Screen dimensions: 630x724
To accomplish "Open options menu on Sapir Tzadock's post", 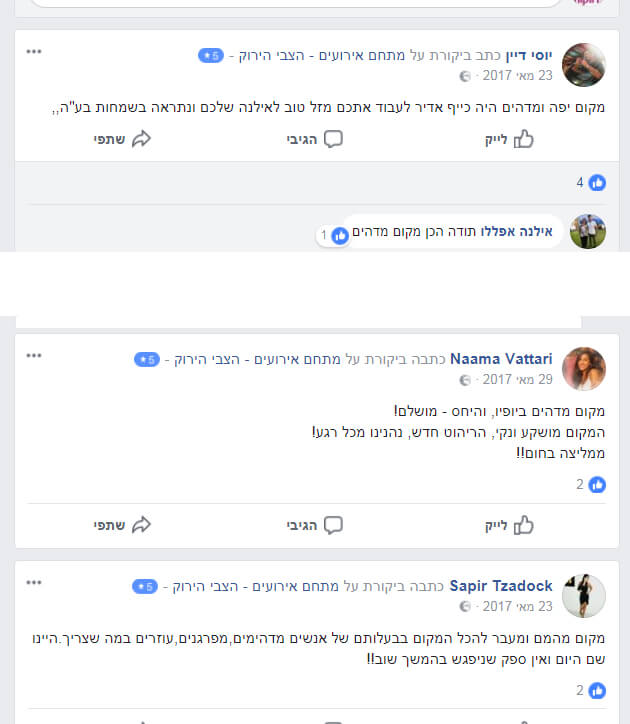I will pos(34,582).
